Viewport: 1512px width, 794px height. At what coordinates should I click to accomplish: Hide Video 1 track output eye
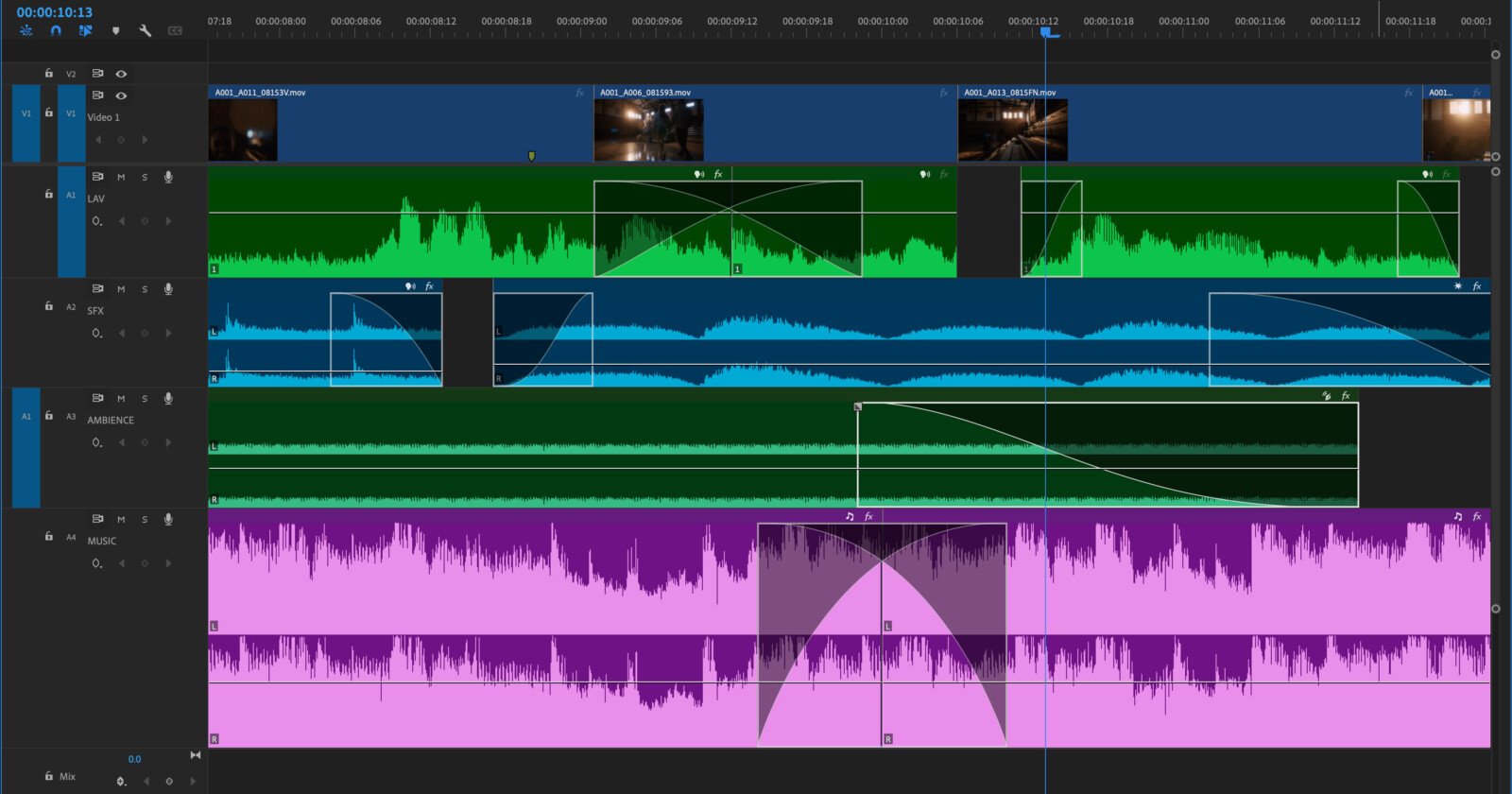click(x=121, y=95)
